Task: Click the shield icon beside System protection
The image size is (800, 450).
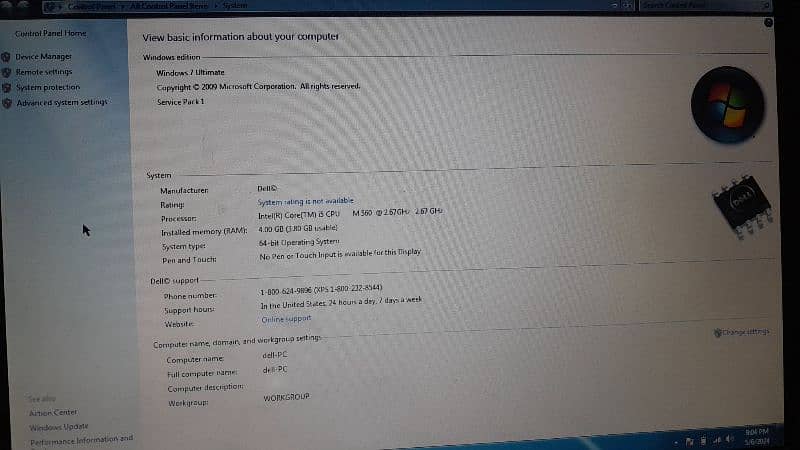Action: [x=7, y=88]
